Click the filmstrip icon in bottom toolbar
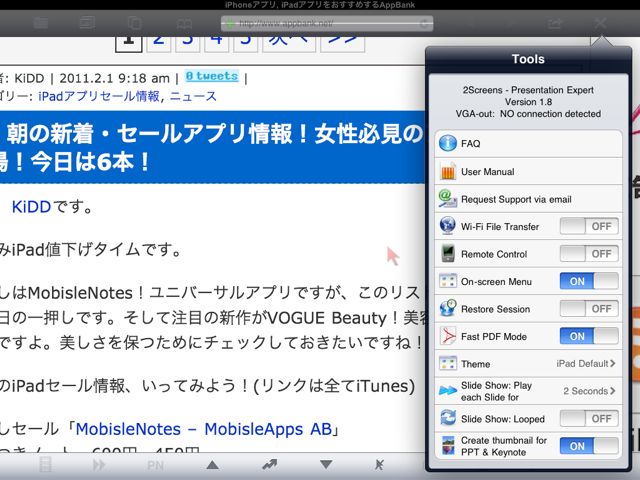This screenshot has width=640, height=480. [x=45, y=464]
